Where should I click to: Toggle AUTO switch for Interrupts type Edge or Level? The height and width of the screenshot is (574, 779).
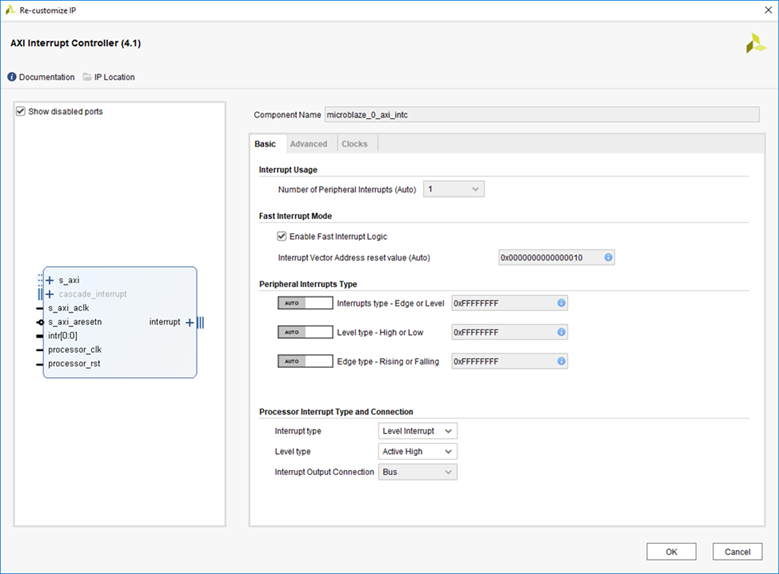[304, 303]
